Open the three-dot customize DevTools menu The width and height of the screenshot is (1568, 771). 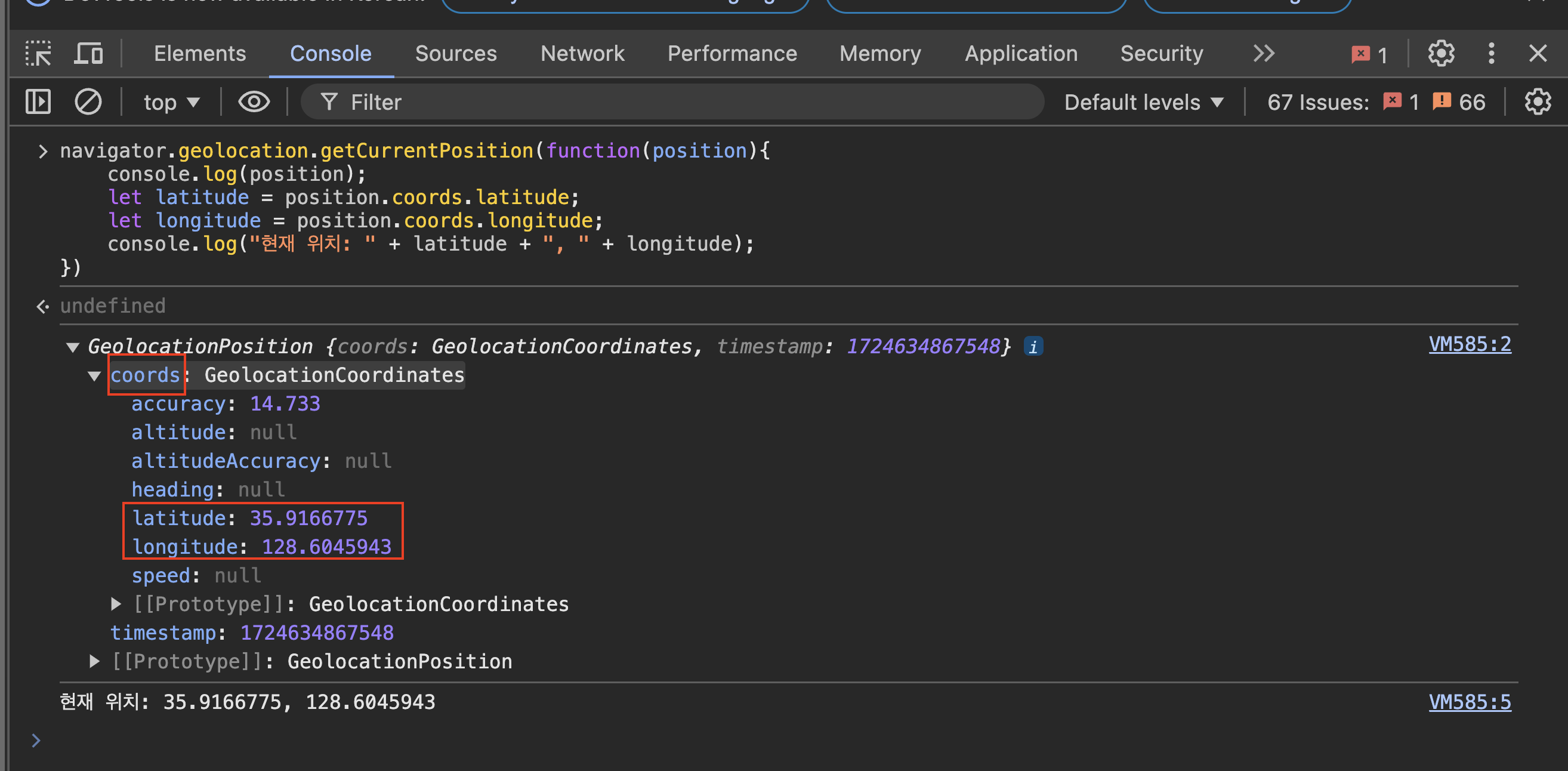1490,54
